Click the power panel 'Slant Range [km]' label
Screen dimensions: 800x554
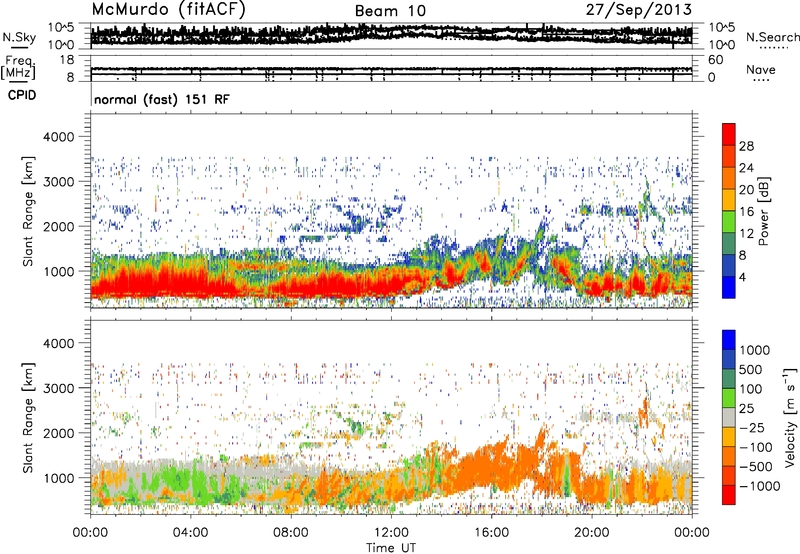pyautogui.click(x=28, y=211)
